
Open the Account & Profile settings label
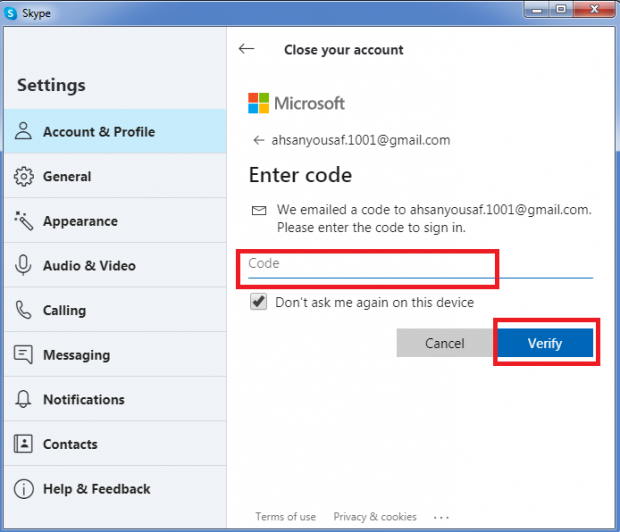99,132
